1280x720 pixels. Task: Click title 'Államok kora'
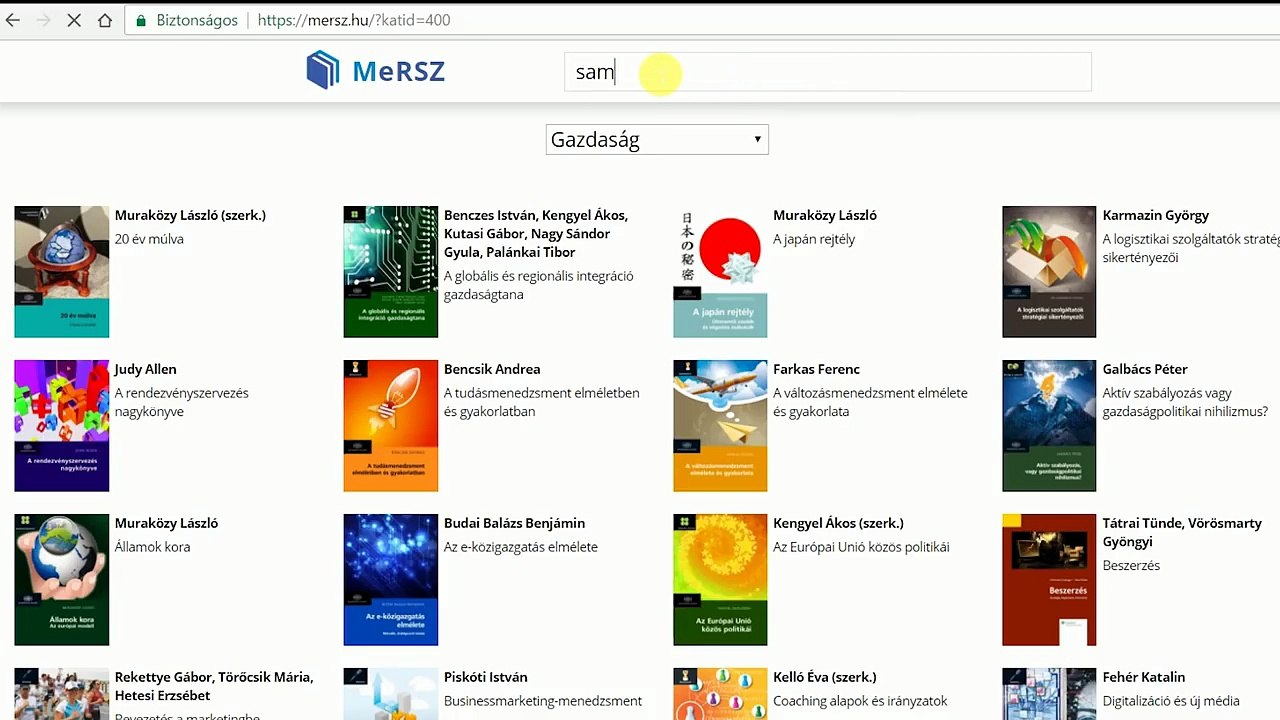152,547
